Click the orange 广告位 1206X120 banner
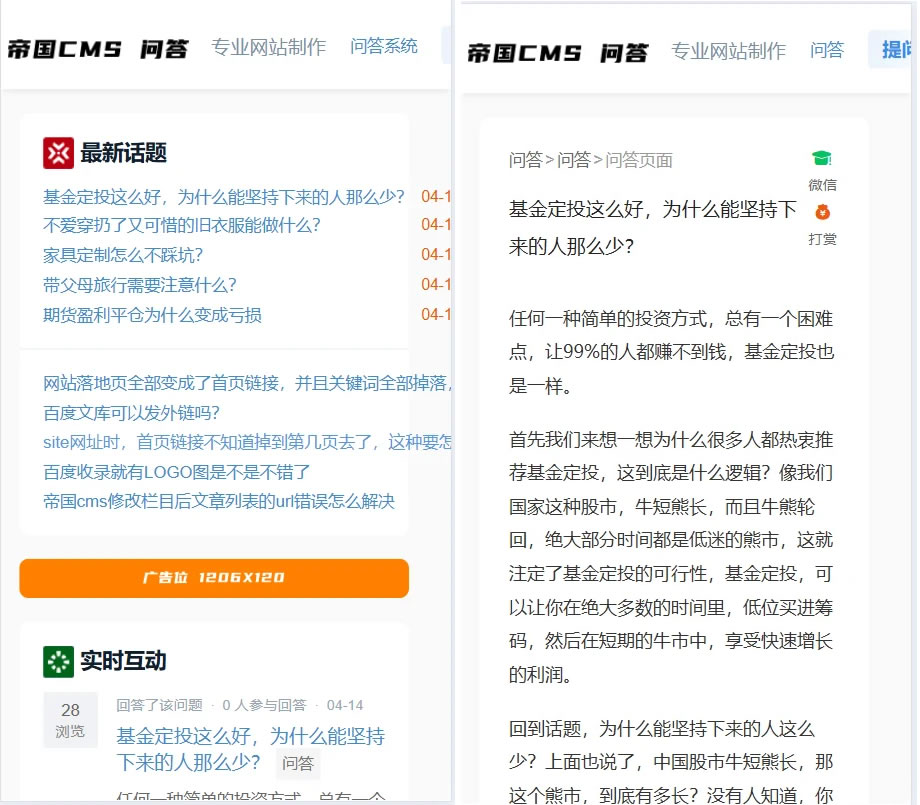 (x=214, y=579)
